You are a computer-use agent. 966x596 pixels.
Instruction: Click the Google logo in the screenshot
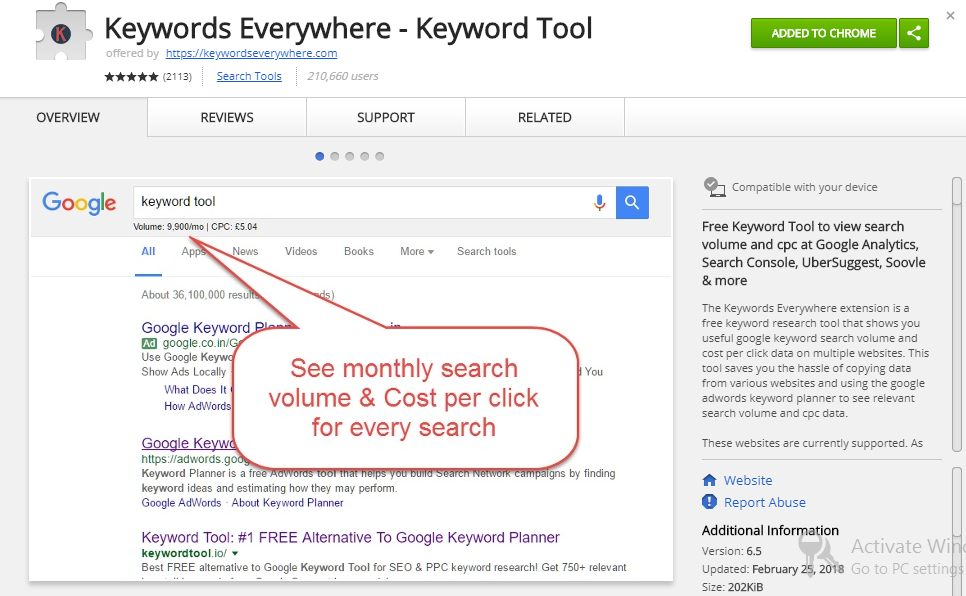click(79, 202)
